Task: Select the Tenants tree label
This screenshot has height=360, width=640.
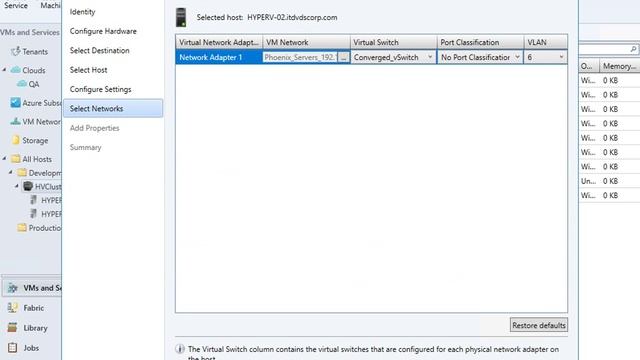Action: click(x=35, y=51)
